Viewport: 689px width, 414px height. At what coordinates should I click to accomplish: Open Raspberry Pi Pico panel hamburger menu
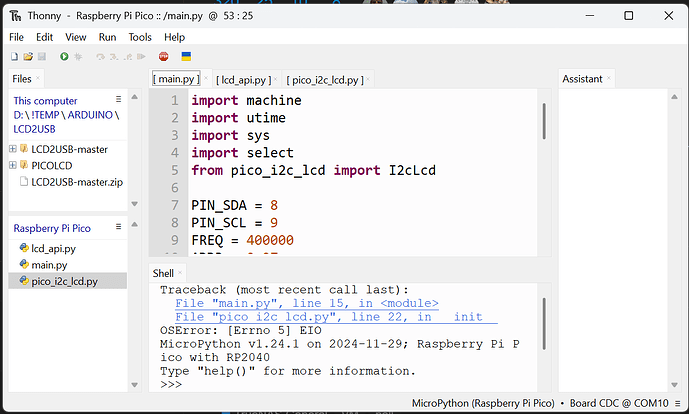(x=118, y=227)
